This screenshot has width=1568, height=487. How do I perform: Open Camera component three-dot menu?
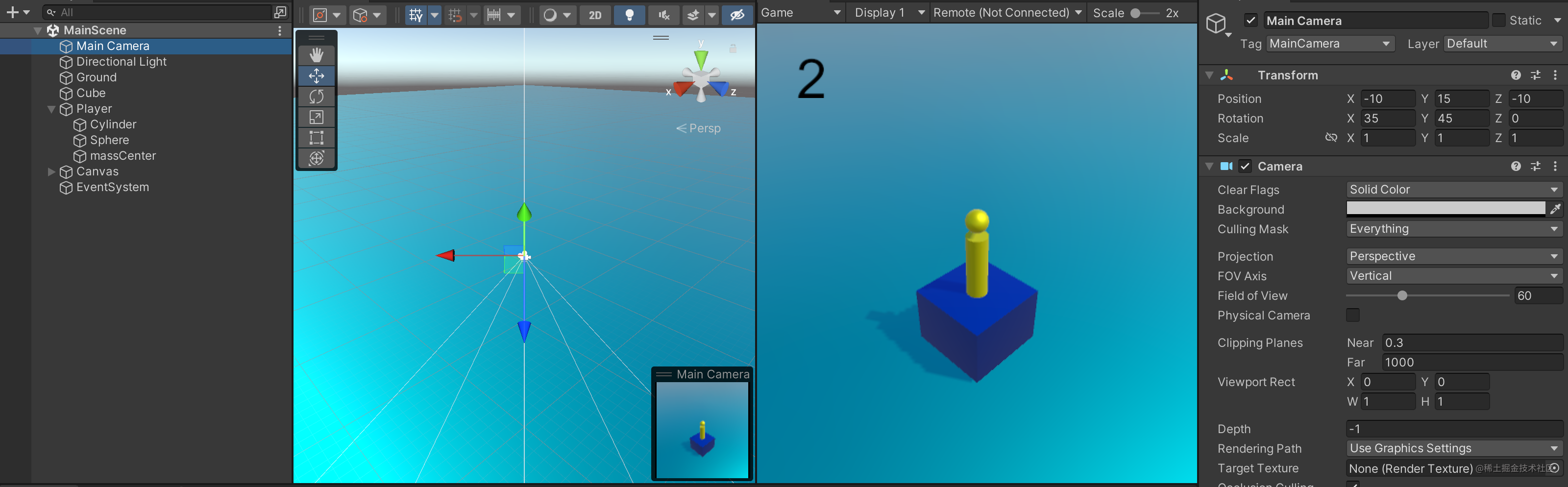(x=1555, y=166)
